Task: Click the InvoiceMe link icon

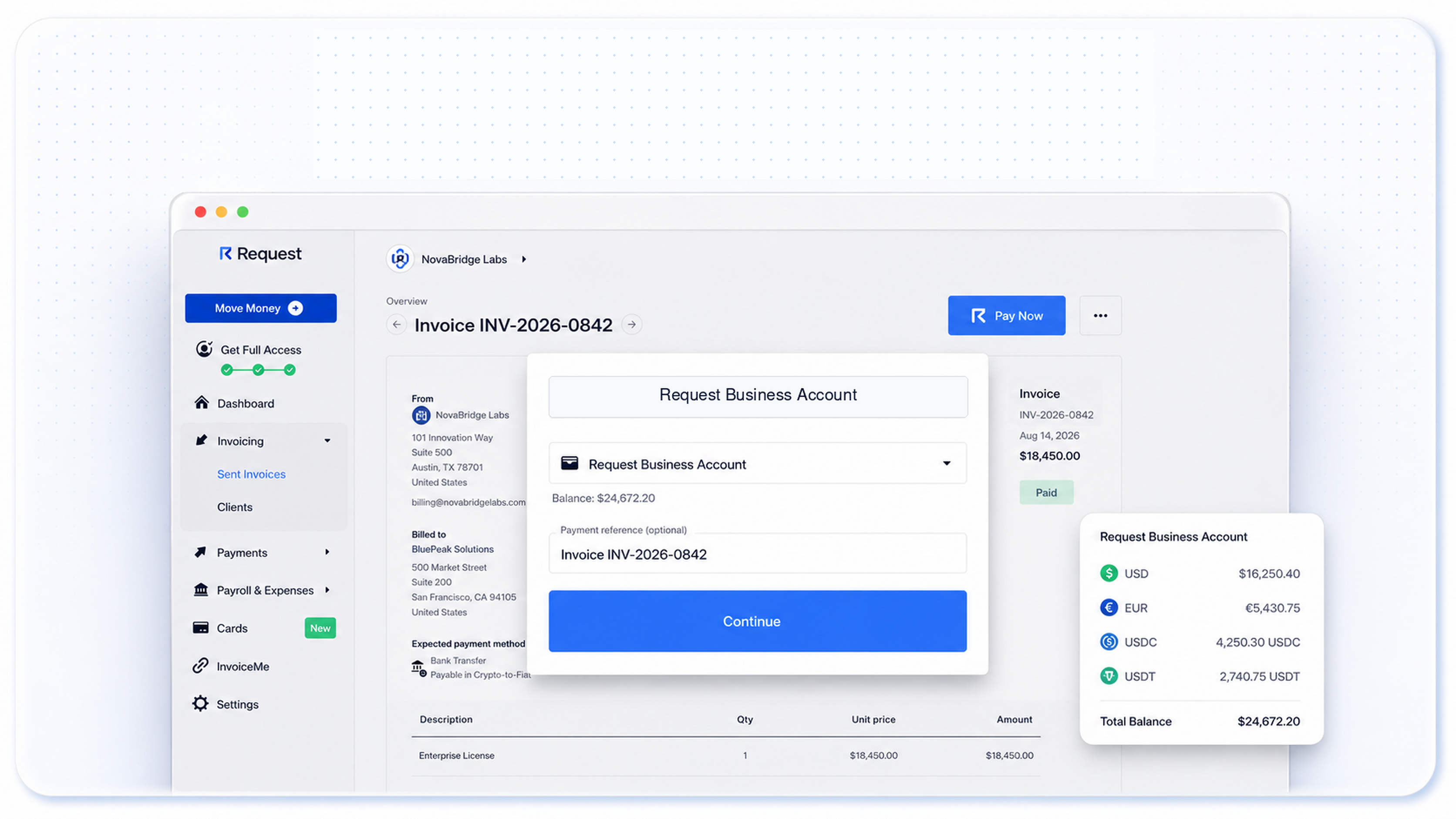Action: tap(200, 666)
